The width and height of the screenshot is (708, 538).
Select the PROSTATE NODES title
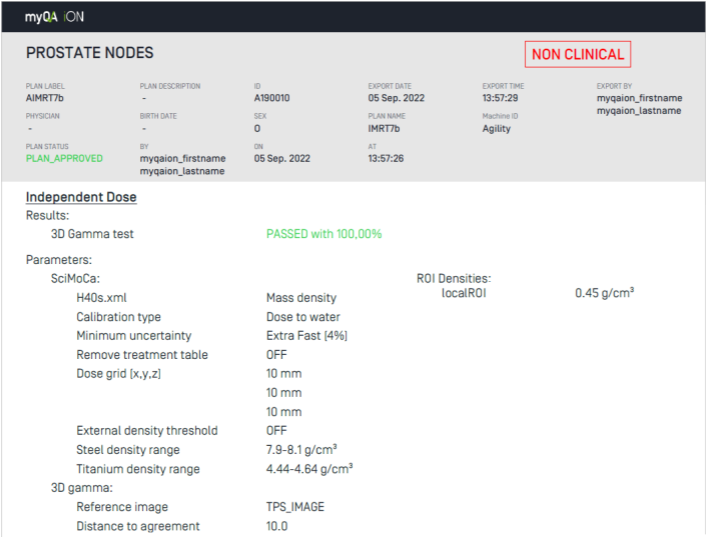tap(89, 53)
